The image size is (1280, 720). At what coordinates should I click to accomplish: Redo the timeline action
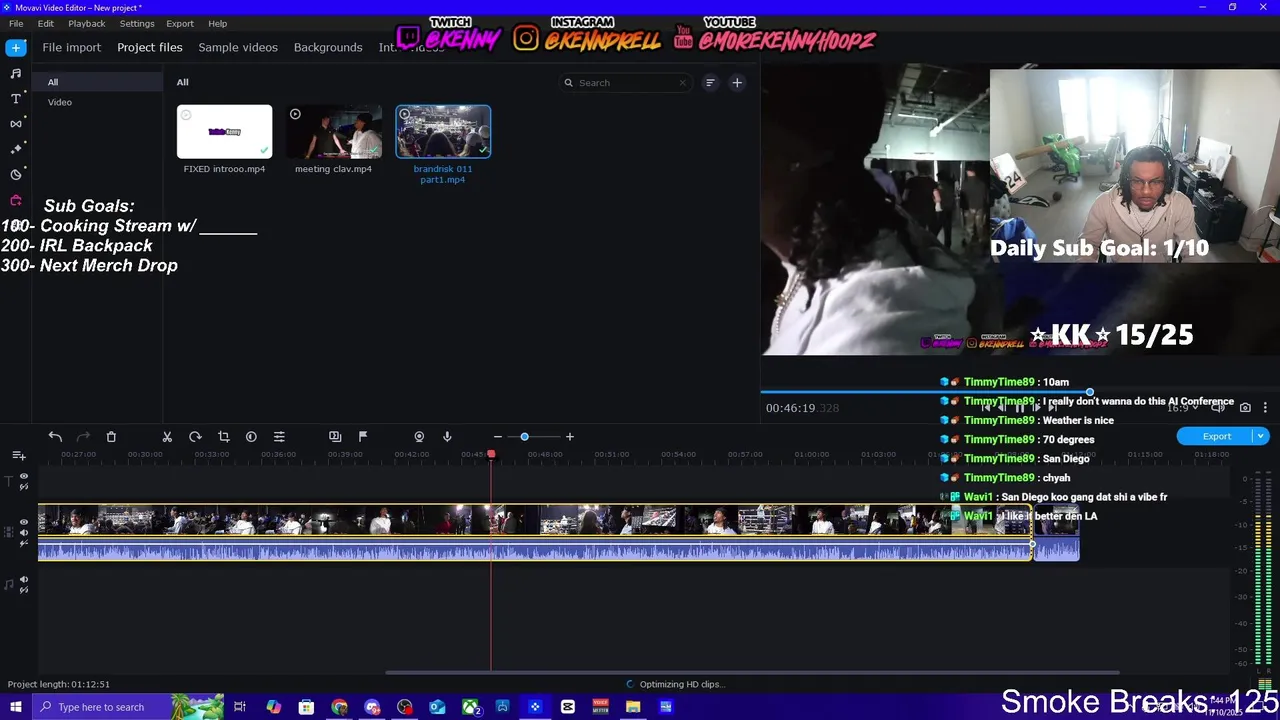(83, 437)
